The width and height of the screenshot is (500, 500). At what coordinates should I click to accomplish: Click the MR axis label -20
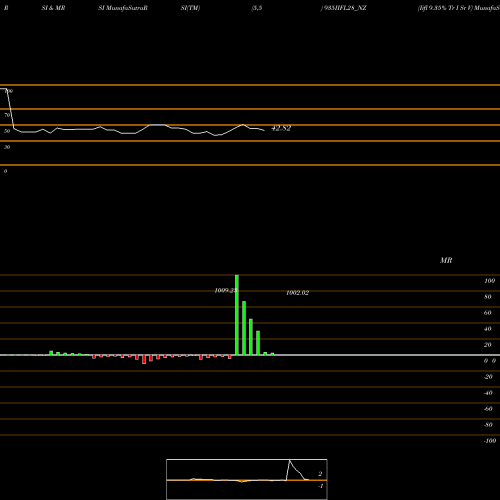488,377
